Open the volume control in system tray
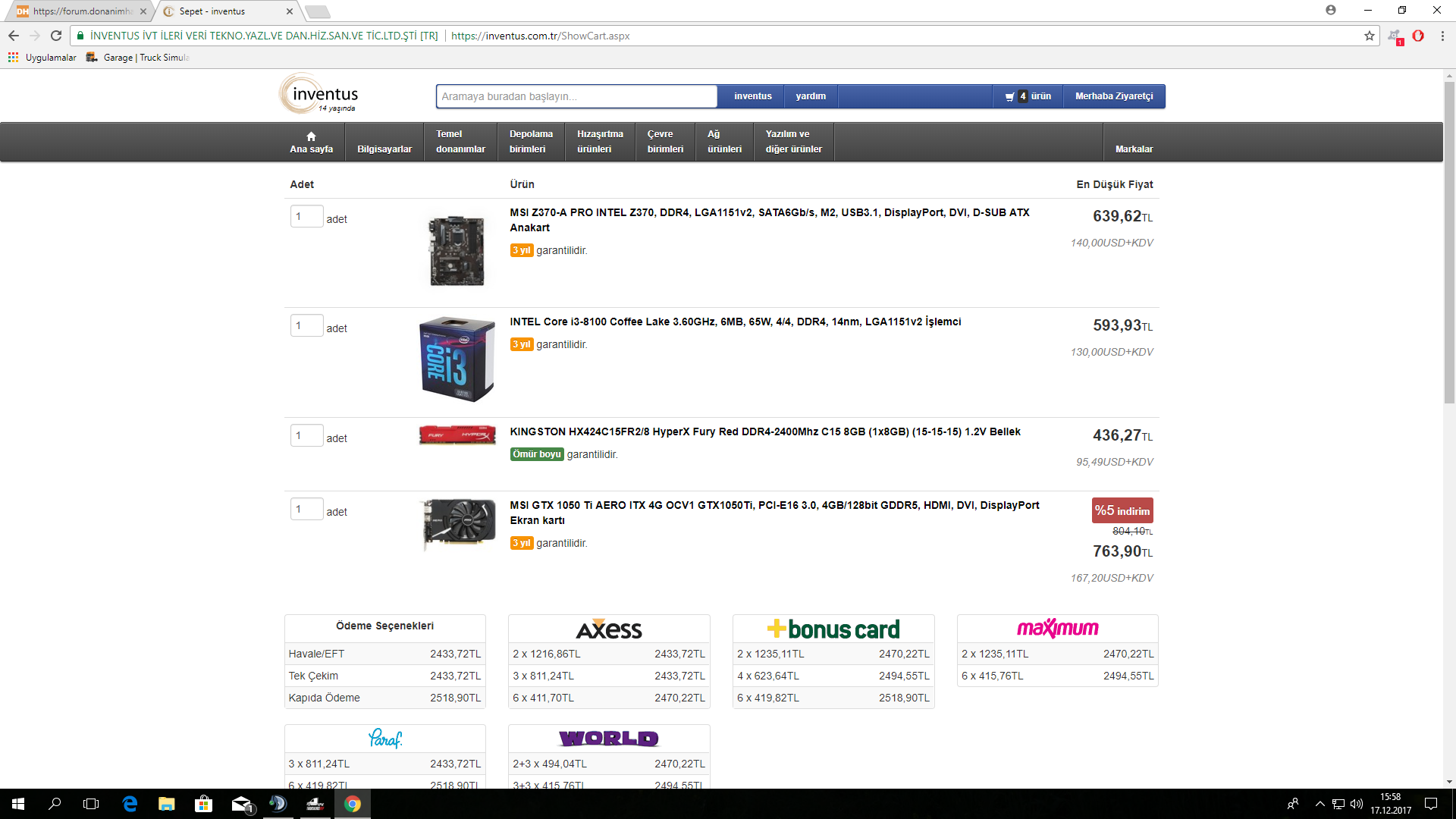Screen dimensions: 1456x819 coord(1357,804)
